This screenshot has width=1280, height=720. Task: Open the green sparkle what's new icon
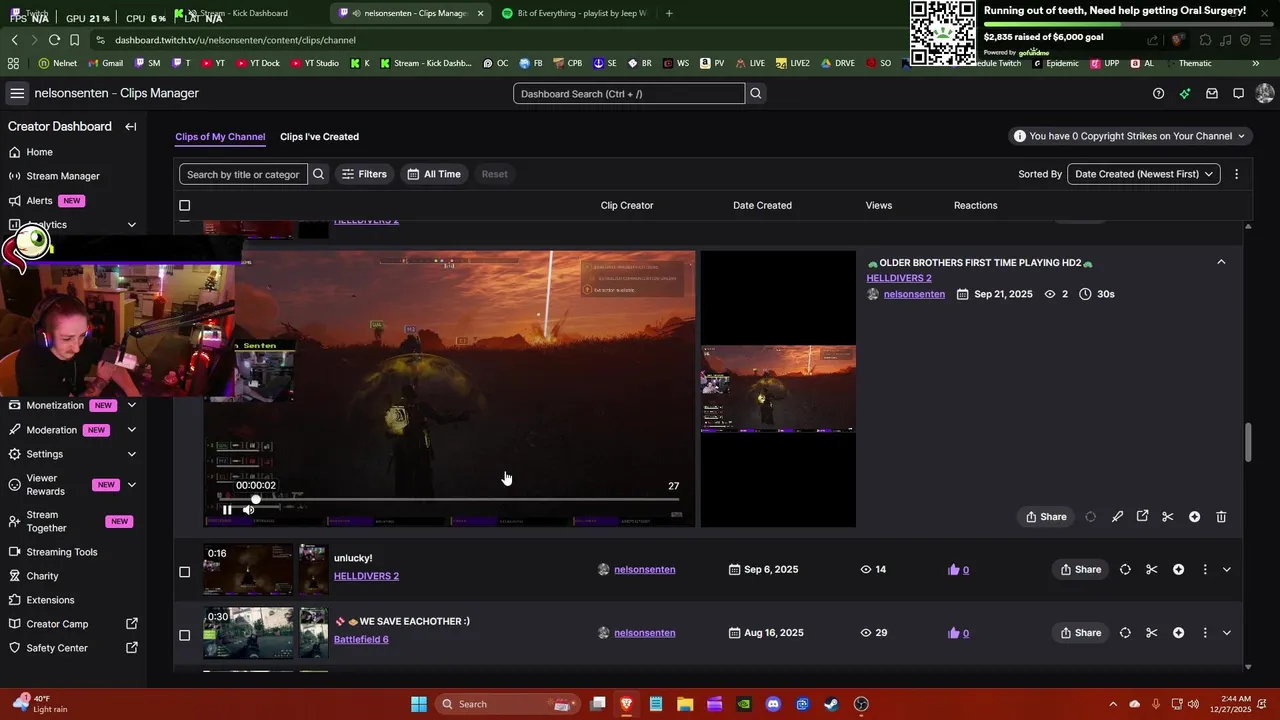point(1185,93)
